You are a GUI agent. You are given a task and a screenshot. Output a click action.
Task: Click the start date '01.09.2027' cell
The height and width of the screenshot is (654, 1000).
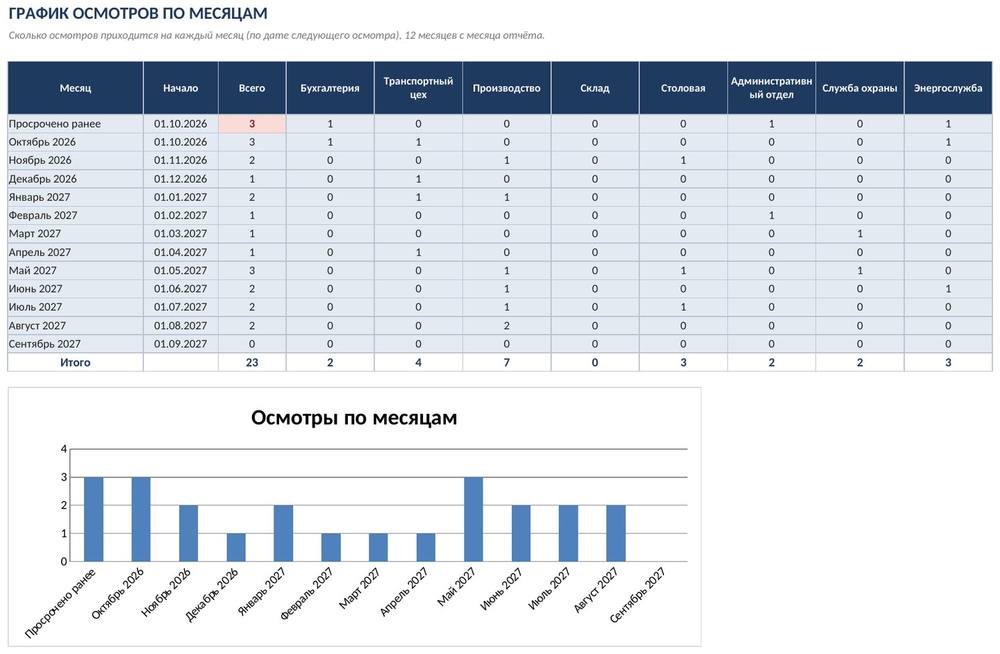[x=180, y=344]
